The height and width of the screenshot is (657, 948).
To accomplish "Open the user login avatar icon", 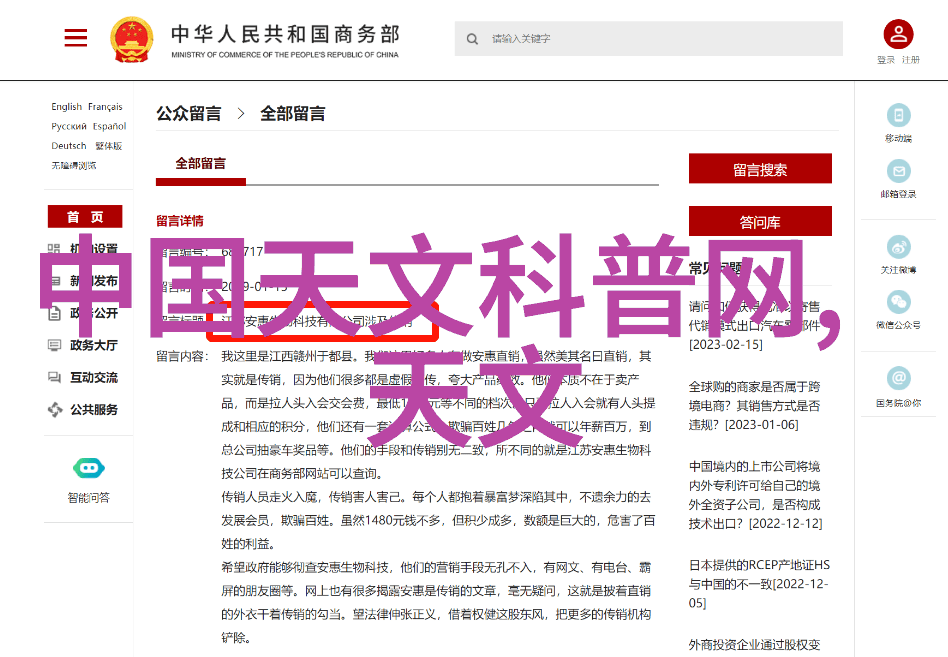I will pos(898,34).
